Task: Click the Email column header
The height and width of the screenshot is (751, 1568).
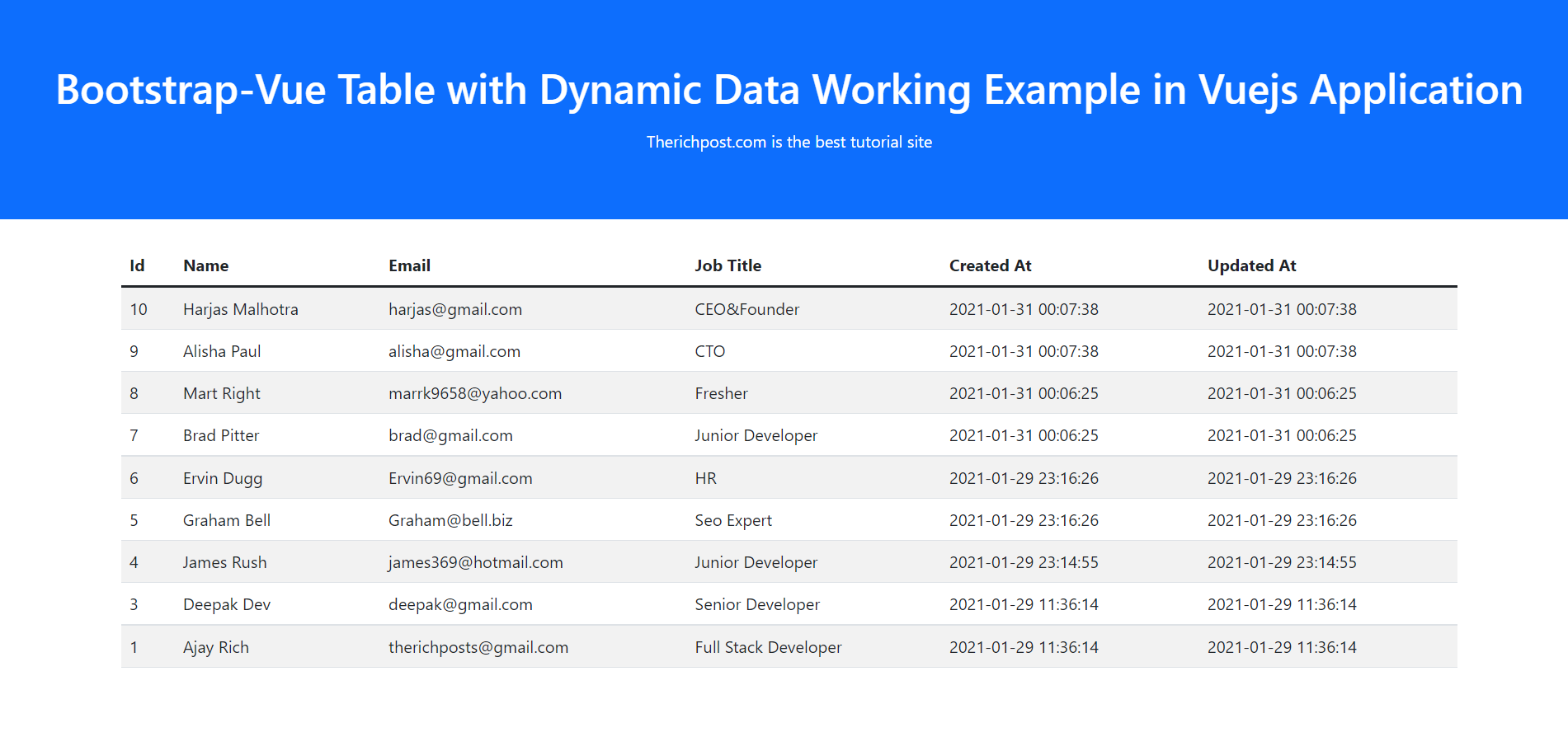Action: pos(409,265)
